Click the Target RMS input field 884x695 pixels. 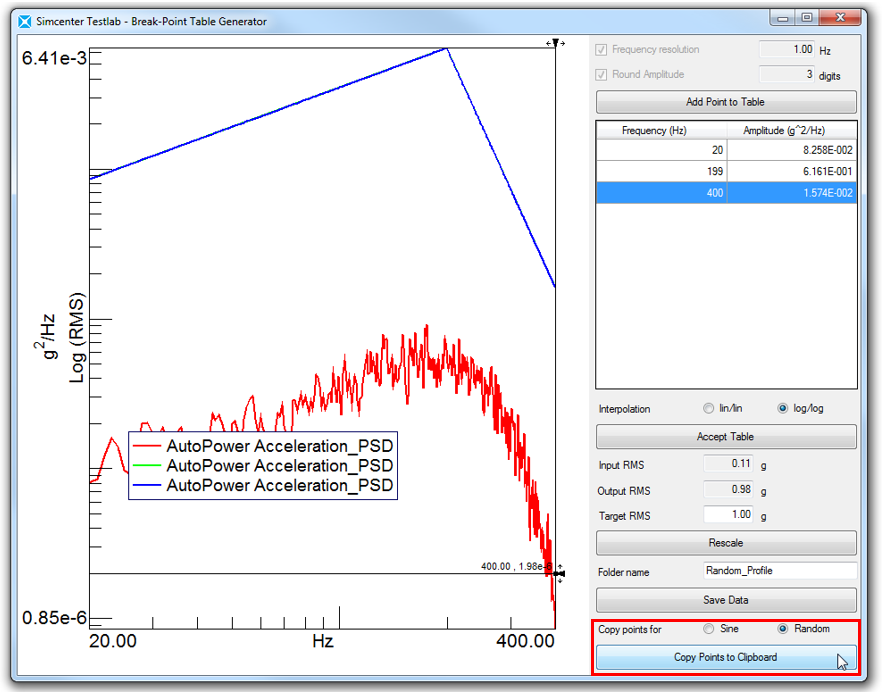click(x=729, y=515)
